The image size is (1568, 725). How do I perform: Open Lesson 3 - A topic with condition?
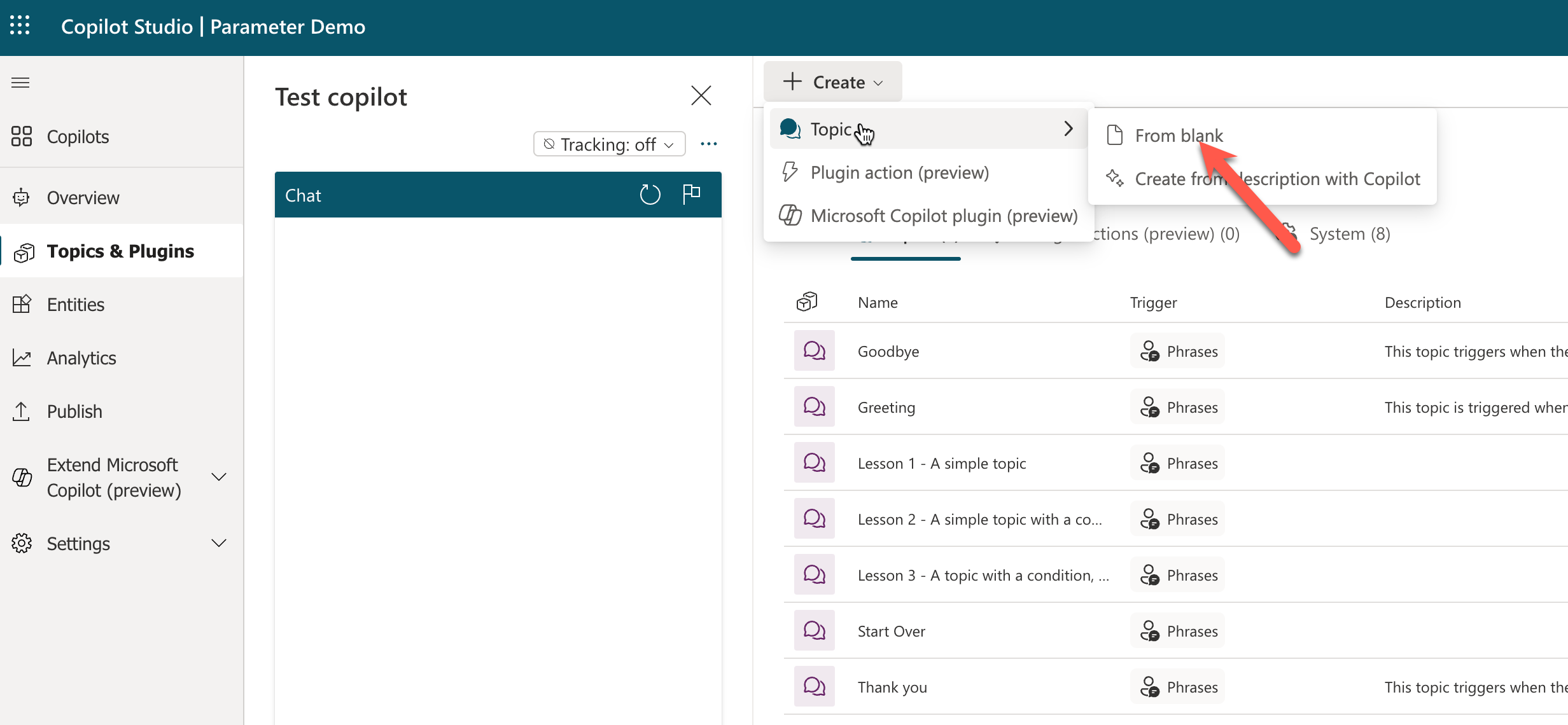click(x=983, y=575)
